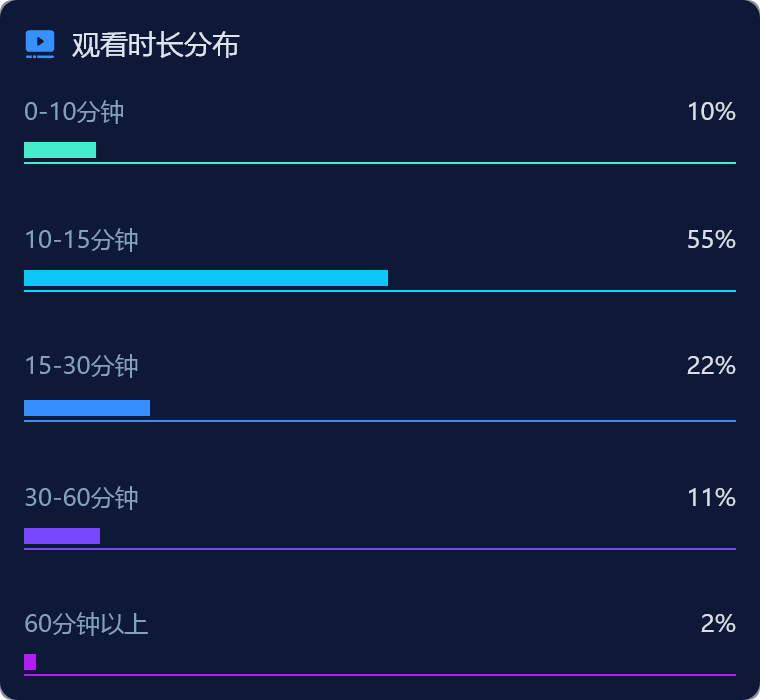Click the 2% percentage value
Image resolution: width=760 pixels, height=700 pixels.
pyautogui.click(x=718, y=624)
